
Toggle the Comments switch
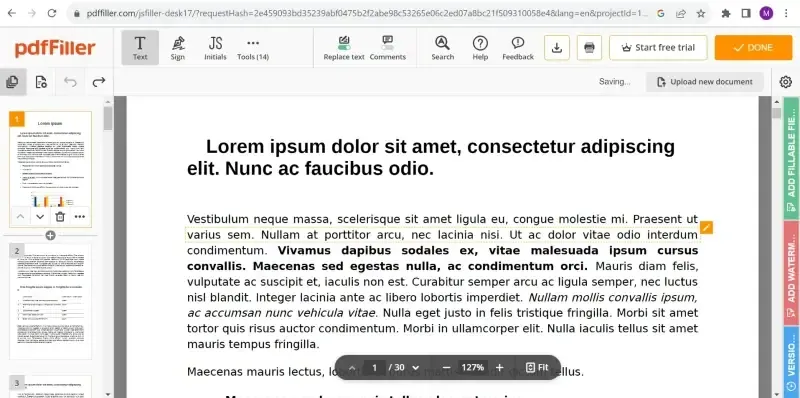pyautogui.click(x=388, y=47)
